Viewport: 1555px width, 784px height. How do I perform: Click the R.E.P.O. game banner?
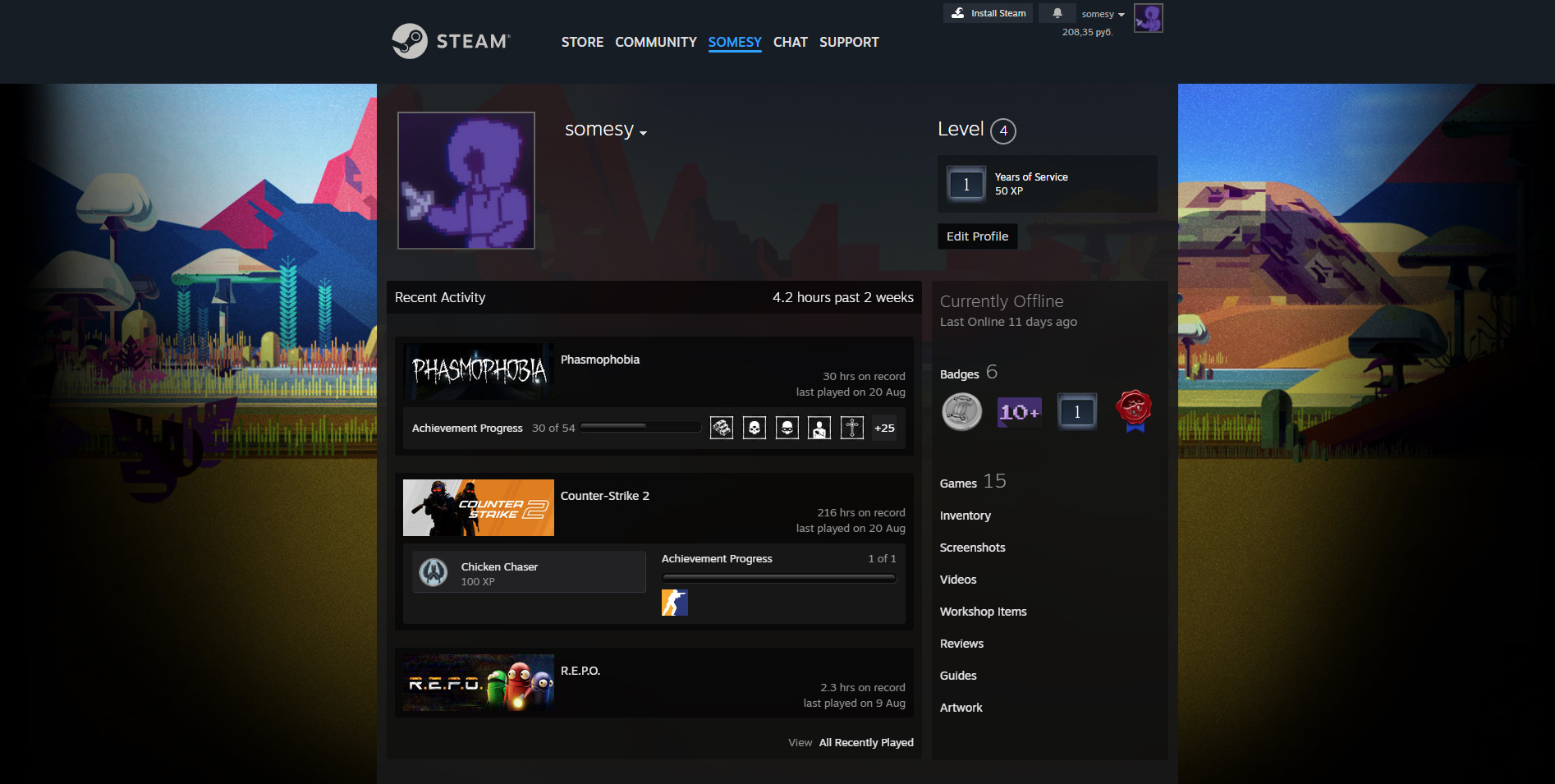point(479,682)
